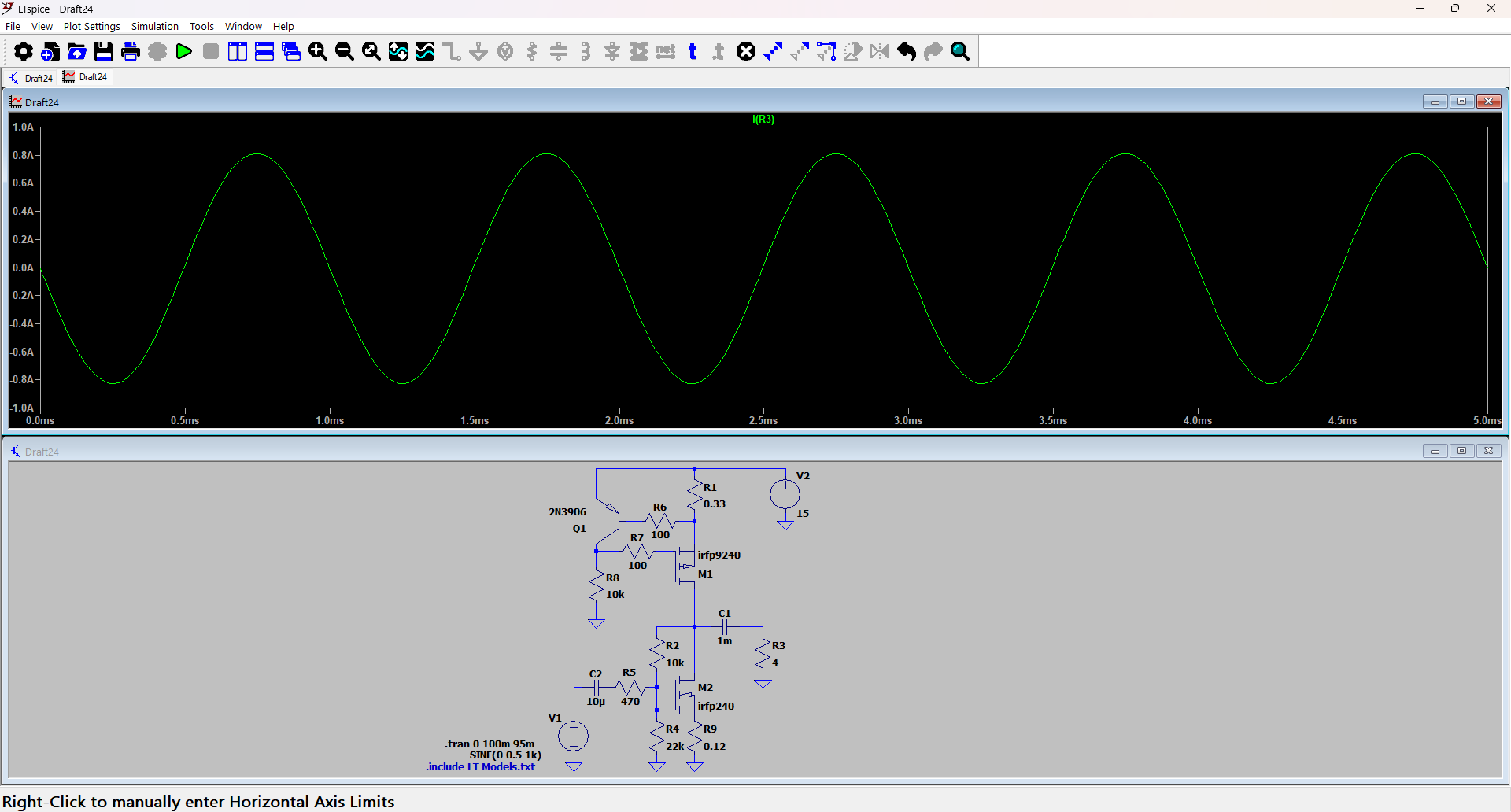Open the Window menu
The width and height of the screenshot is (1511, 812).
[x=243, y=26]
